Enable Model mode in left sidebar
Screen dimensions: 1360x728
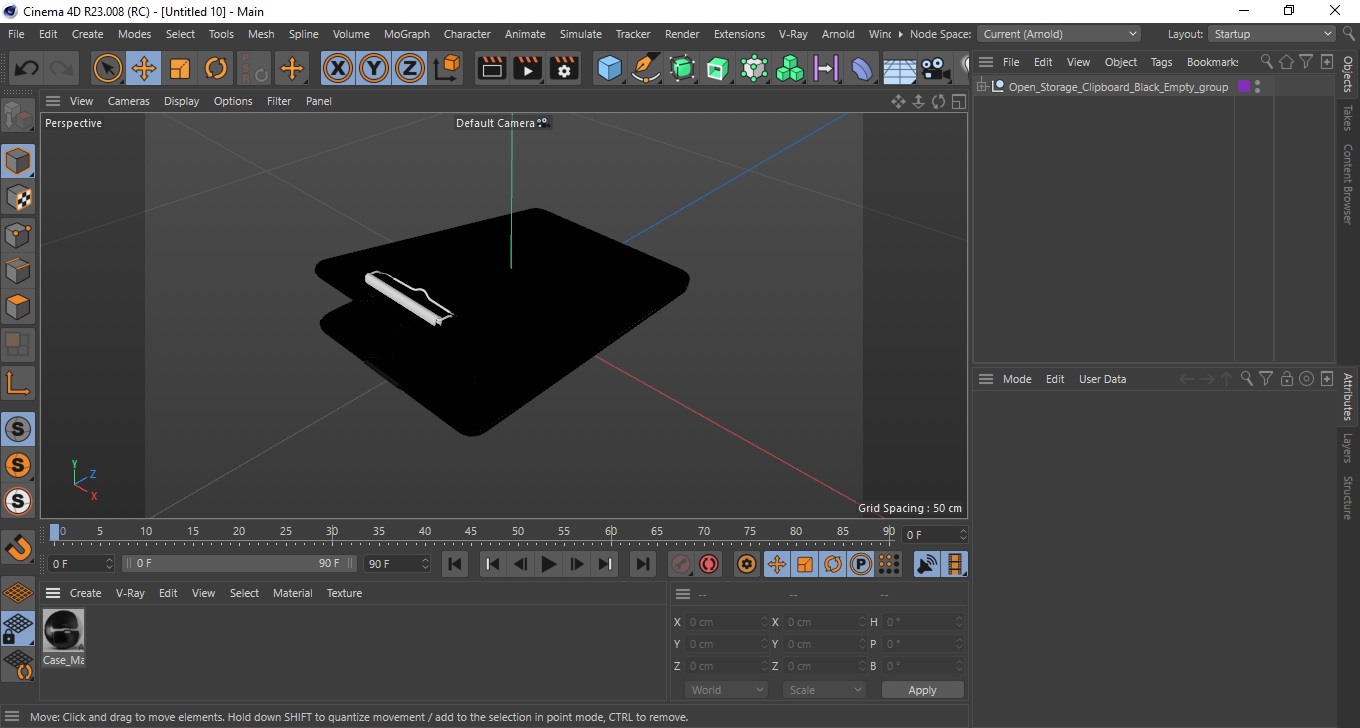18,161
